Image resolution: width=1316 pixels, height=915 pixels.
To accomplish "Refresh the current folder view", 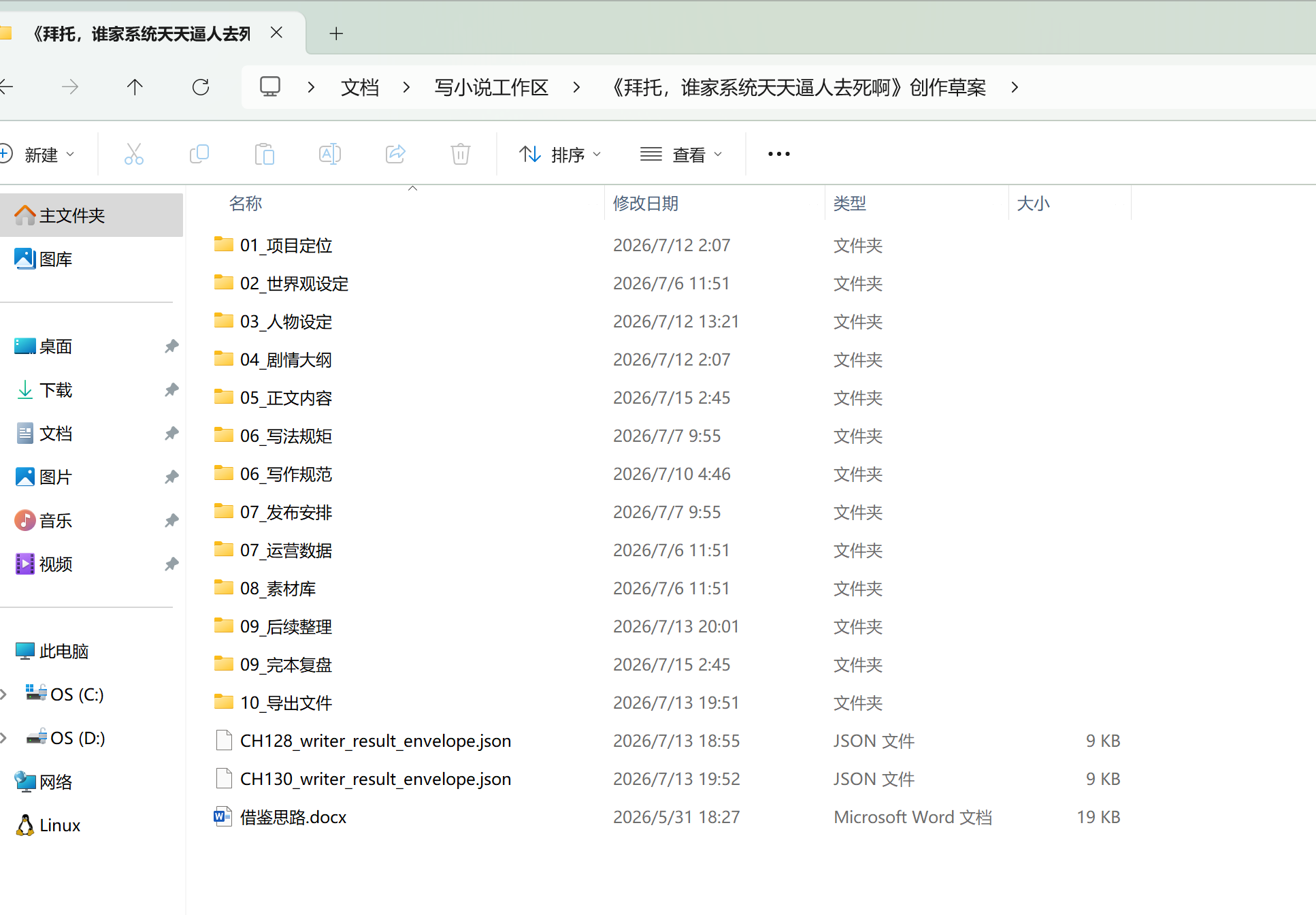I will point(201,87).
